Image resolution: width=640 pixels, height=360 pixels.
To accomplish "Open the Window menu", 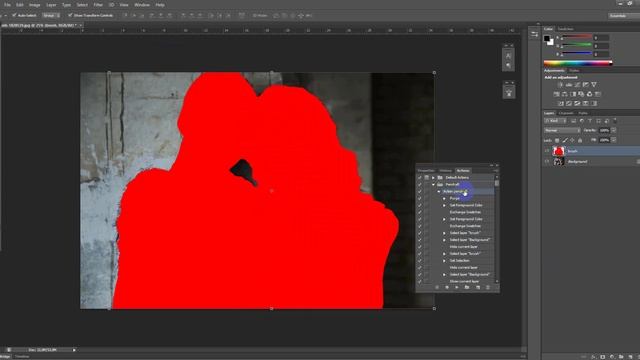I will coord(142,5).
